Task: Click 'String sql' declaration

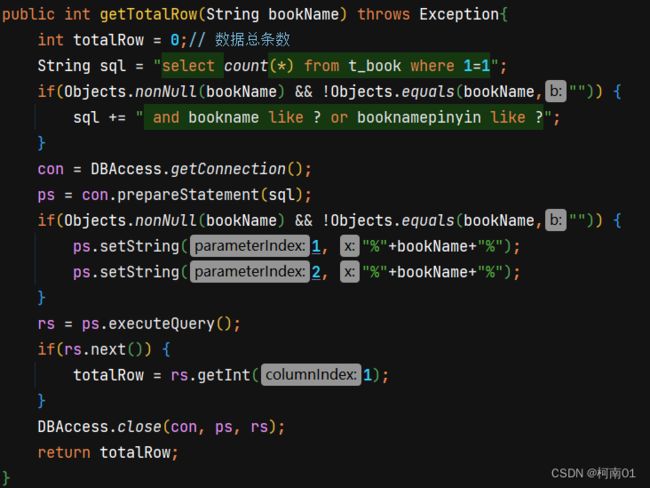Action: (82, 66)
